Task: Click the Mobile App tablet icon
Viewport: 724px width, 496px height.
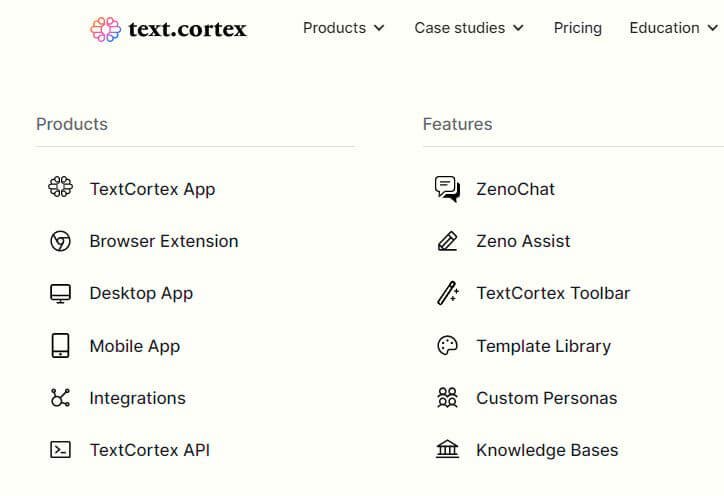Action: (x=60, y=345)
